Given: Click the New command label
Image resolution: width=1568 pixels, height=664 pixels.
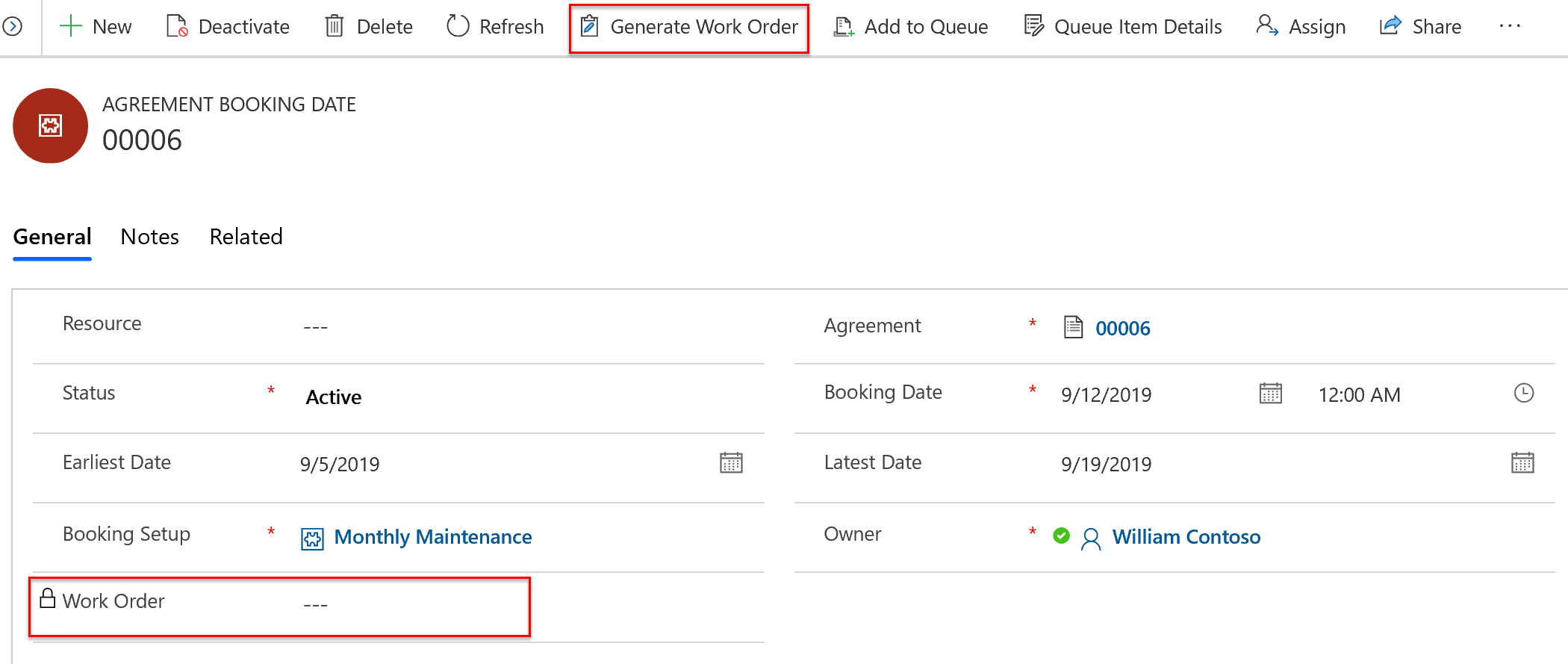Looking at the screenshot, I should coord(112,27).
